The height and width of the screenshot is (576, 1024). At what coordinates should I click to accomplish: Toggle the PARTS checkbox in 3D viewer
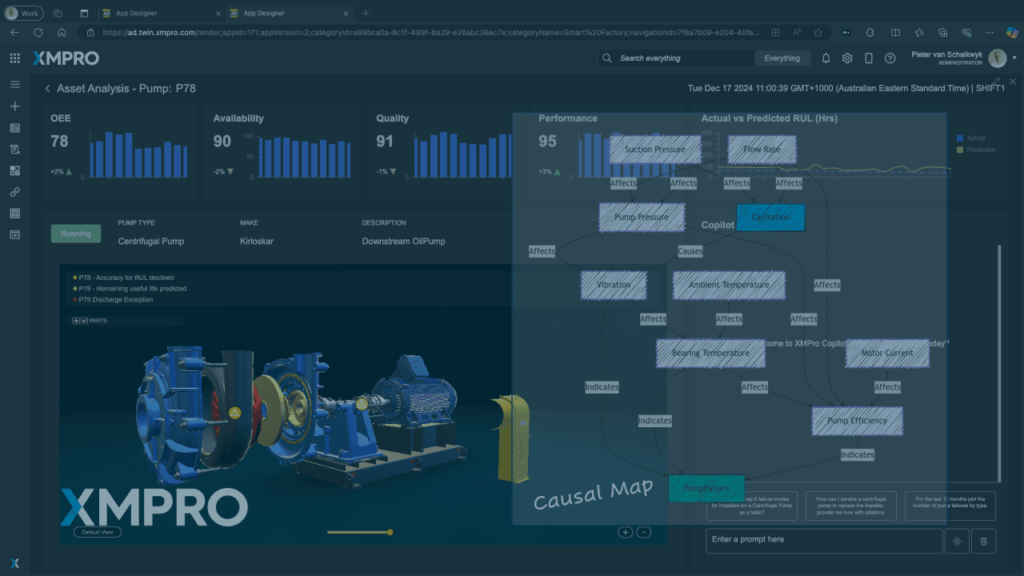pyautogui.click(x=84, y=321)
